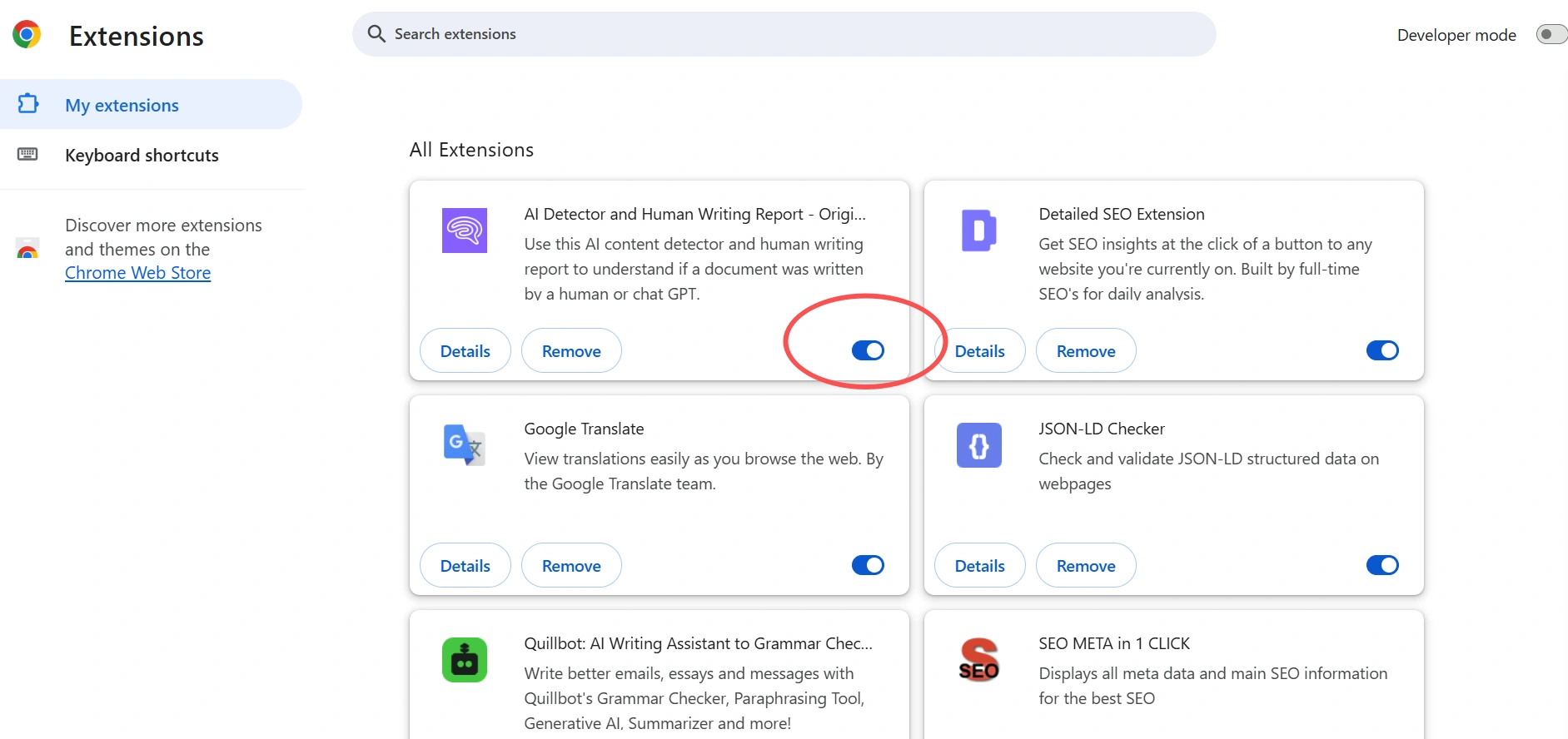1568x739 pixels.
Task: Click the JSON-LD Checker title text
Action: click(1102, 429)
